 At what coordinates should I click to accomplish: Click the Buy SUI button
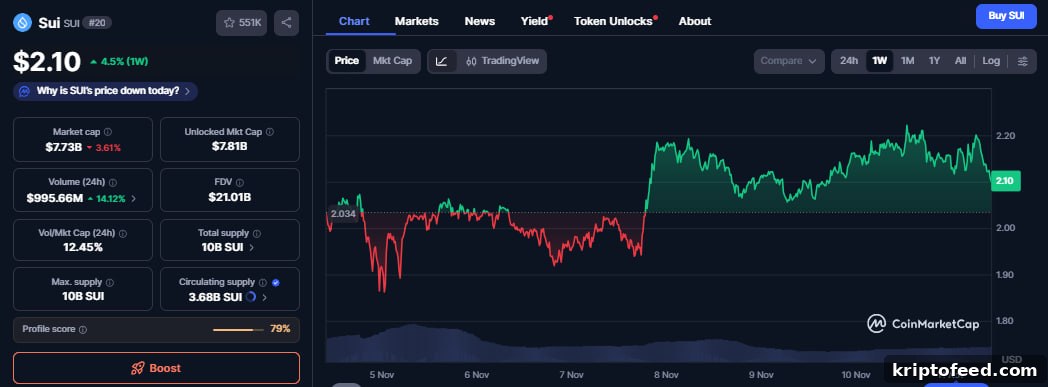coord(1006,16)
